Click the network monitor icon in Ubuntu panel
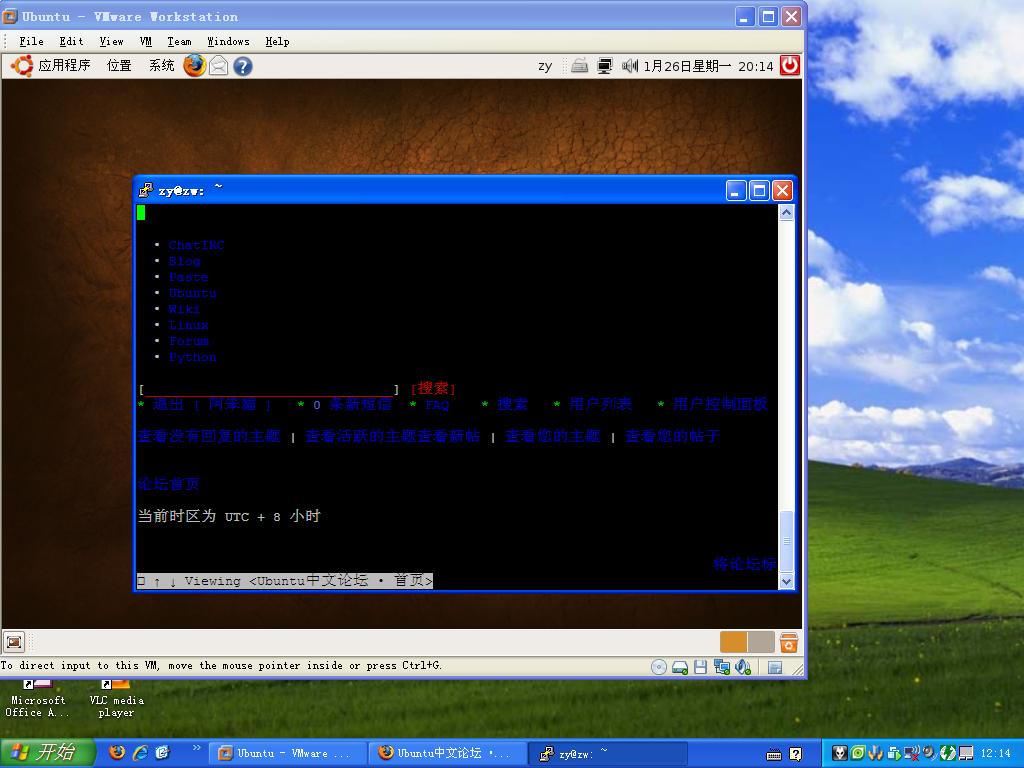Viewport: 1024px width, 768px height. 605,66
